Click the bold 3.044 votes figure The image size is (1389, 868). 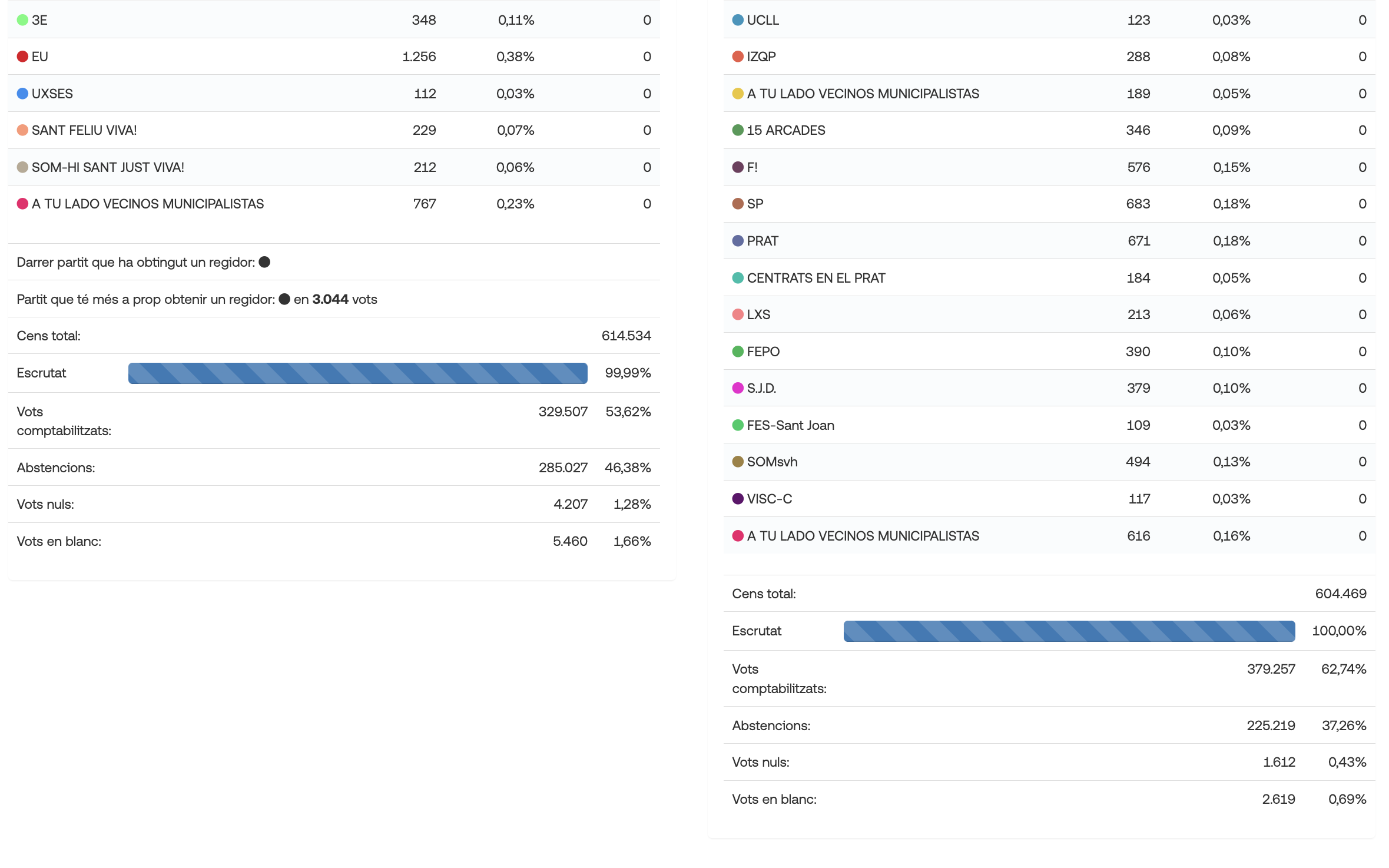point(330,299)
